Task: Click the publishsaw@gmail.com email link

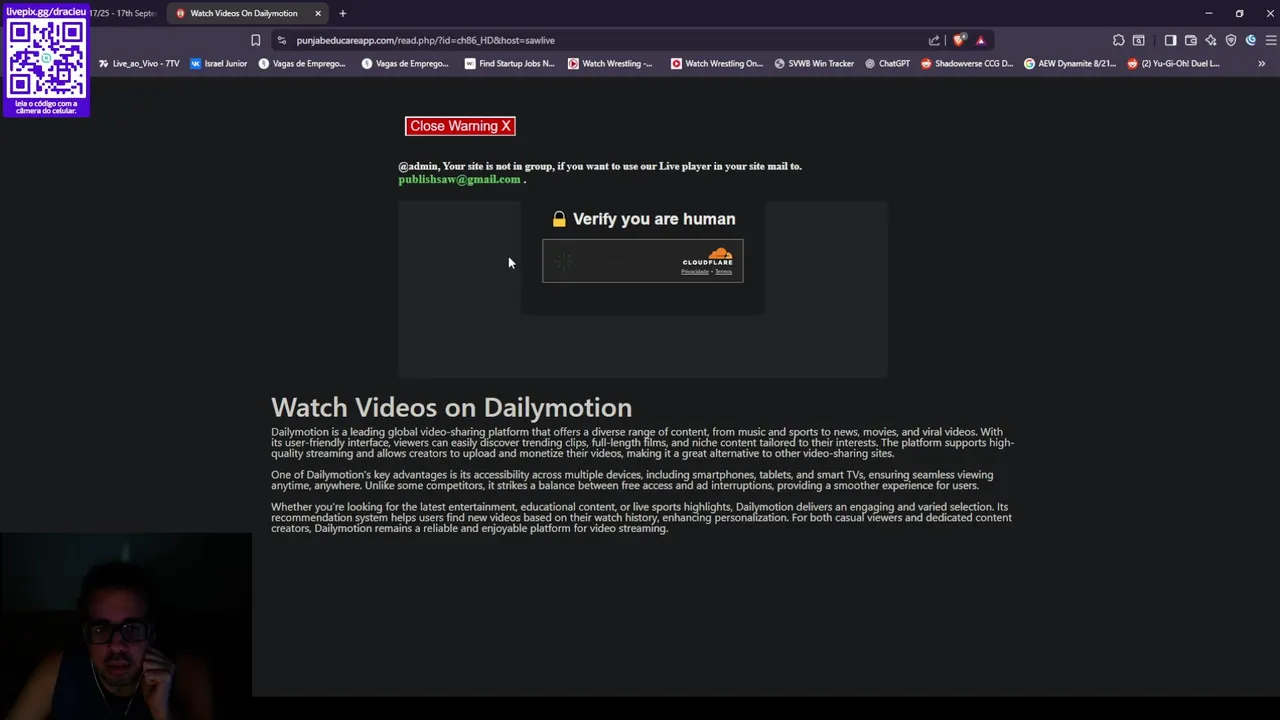Action: [459, 179]
